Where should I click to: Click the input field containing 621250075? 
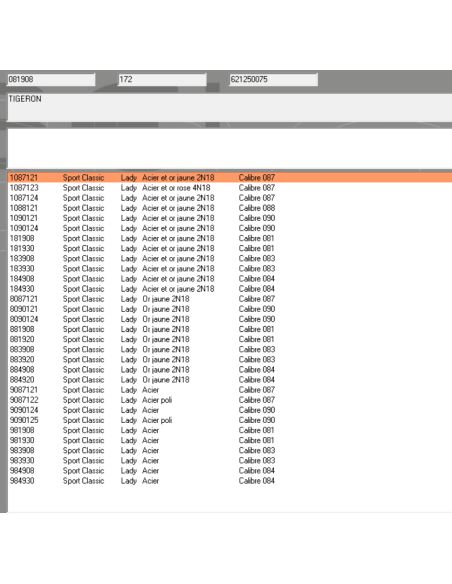click(x=273, y=79)
